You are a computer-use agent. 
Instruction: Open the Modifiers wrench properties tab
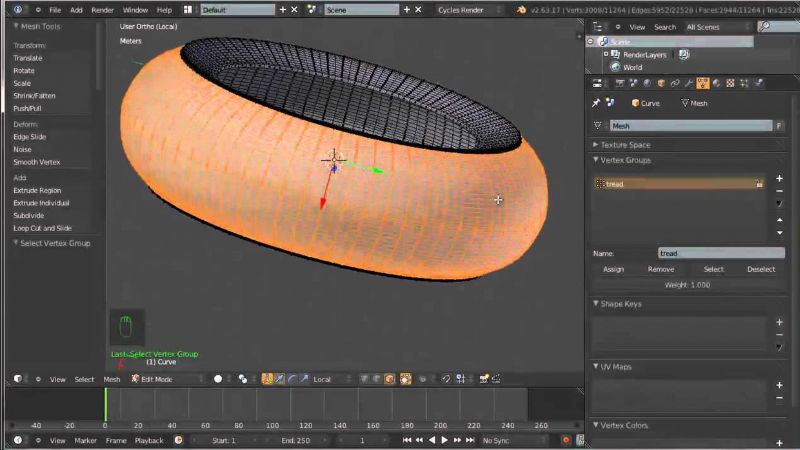[x=689, y=83]
